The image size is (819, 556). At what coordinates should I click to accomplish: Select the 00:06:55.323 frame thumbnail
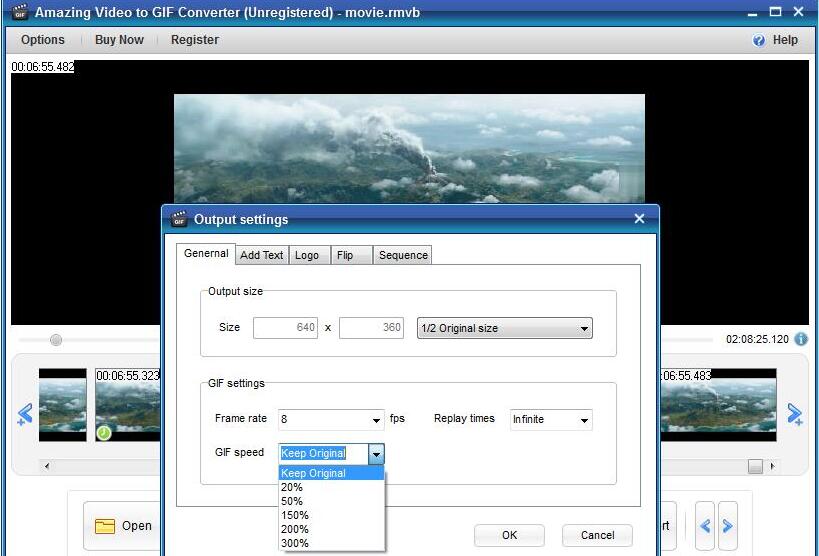point(128,405)
